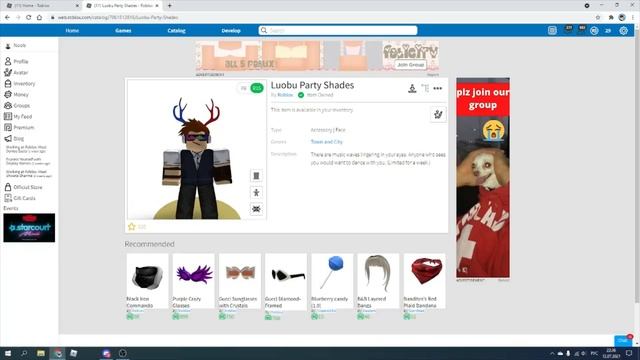Switch avatar preview toggle to R6
This screenshot has width=640, height=360.
(244, 88)
